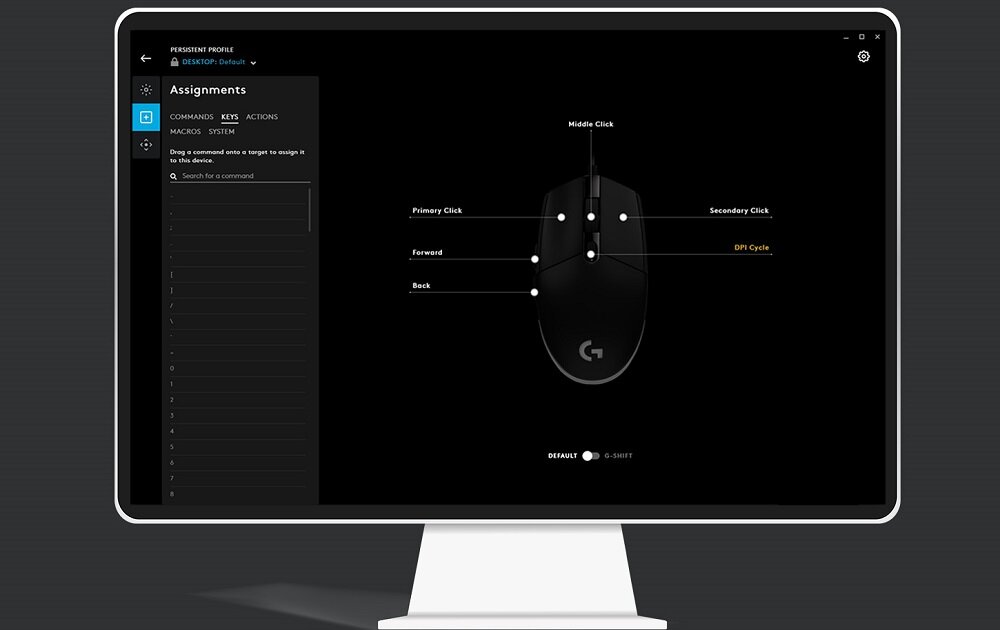Screen dimensions: 1000x630
Task: Select the Assignments plus icon in sidebar
Action: [x=146, y=117]
